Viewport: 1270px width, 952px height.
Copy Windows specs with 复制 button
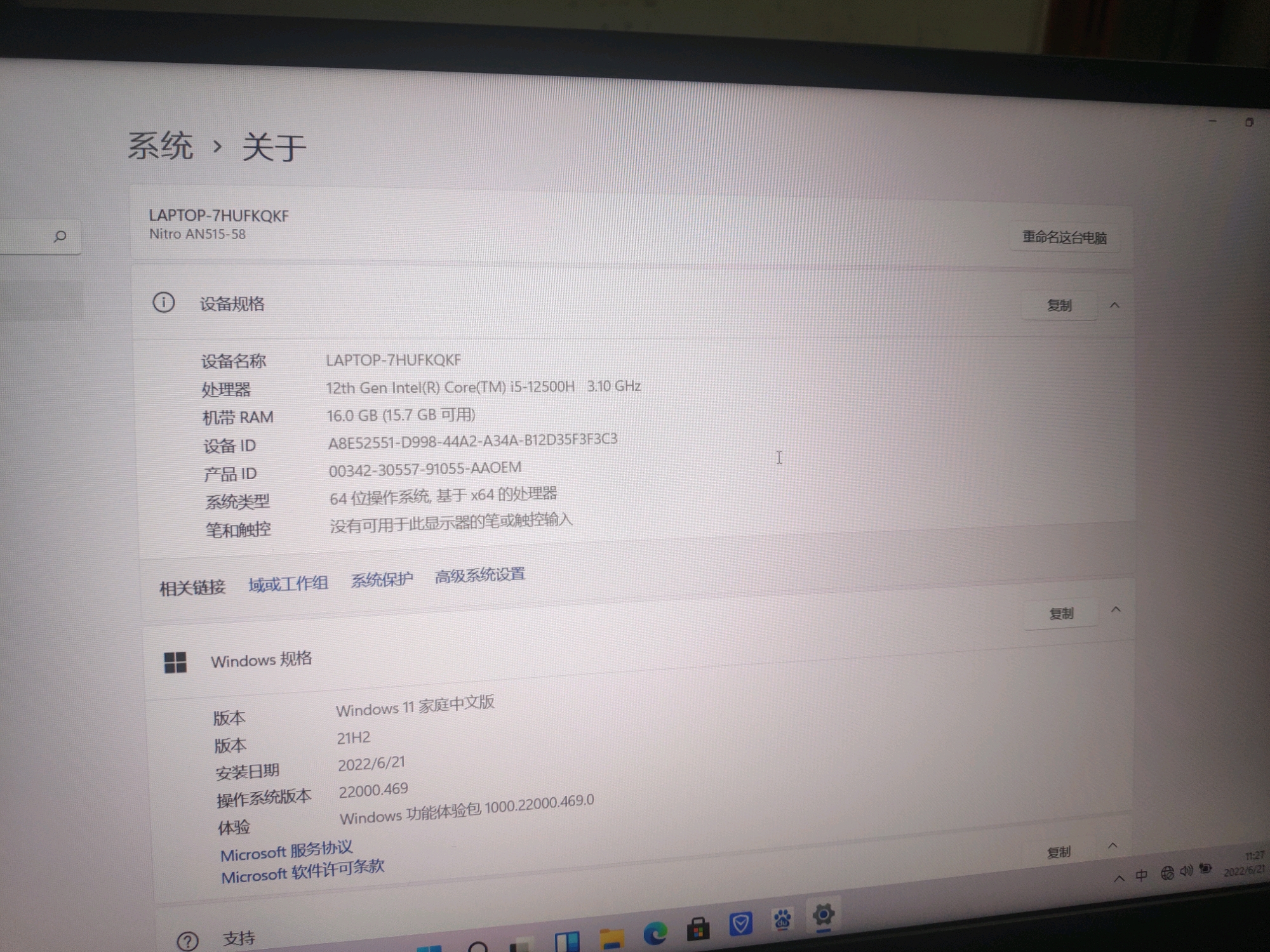tap(1061, 613)
